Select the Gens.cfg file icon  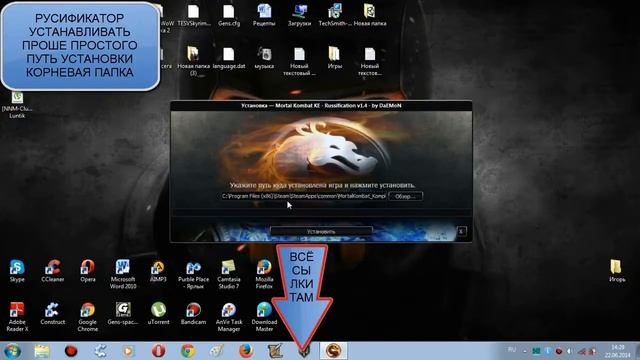[x=229, y=15]
